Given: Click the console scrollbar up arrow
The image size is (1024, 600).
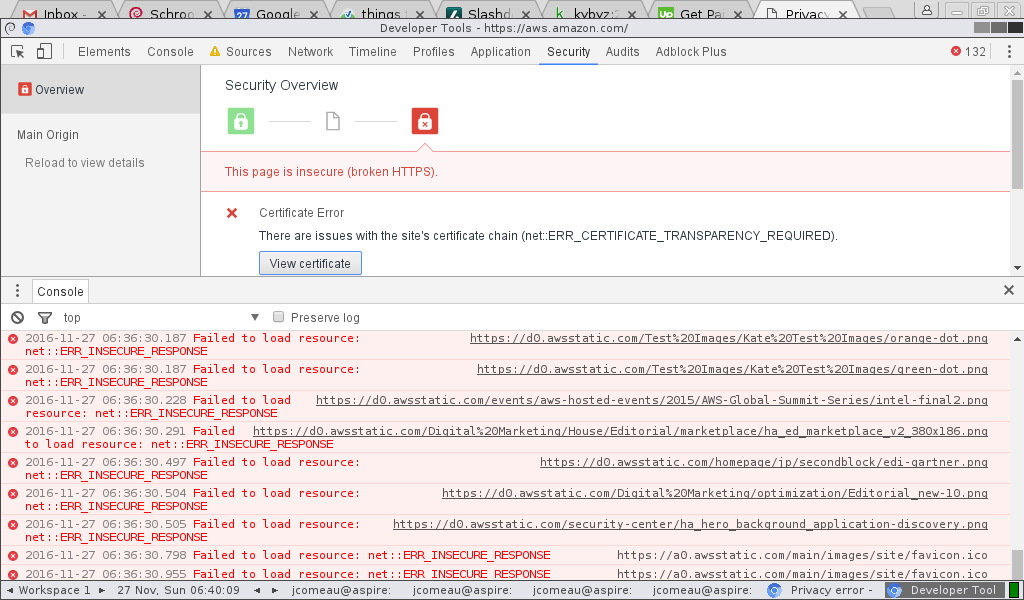Looking at the screenshot, I should click(1017, 339).
